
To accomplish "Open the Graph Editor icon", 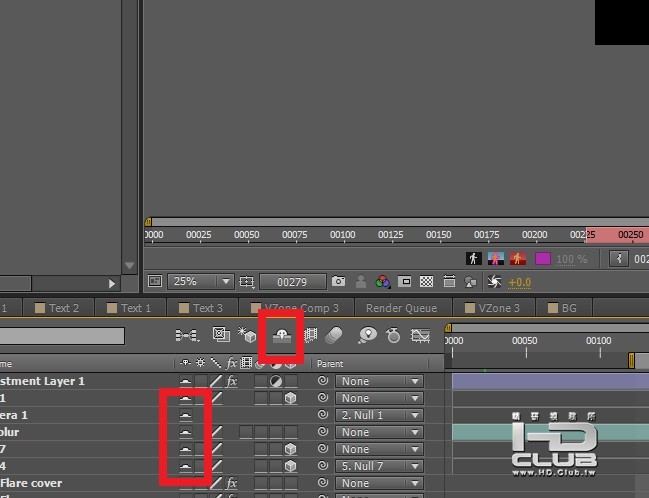I will [420, 335].
